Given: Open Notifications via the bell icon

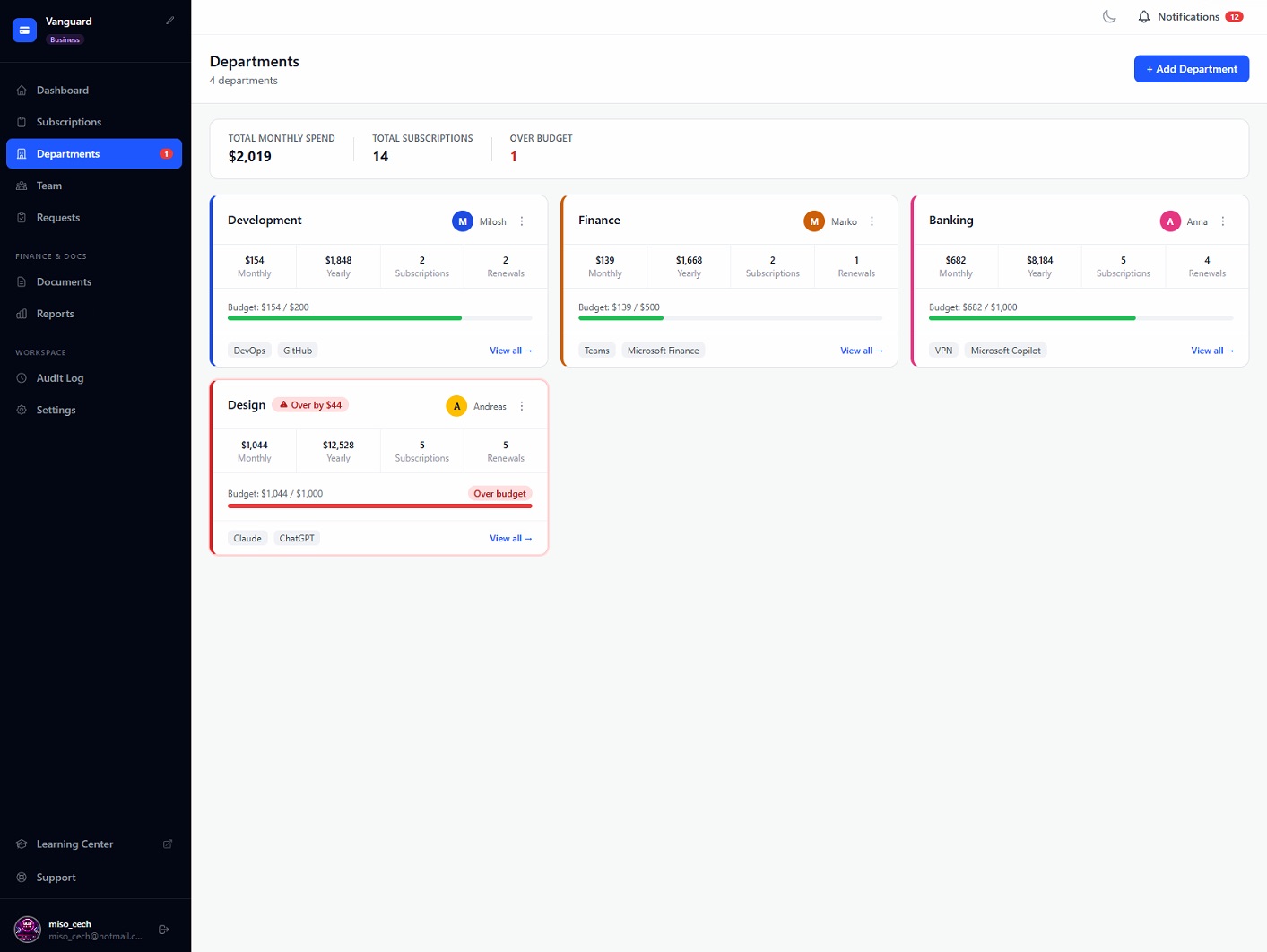Looking at the screenshot, I should point(1144,16).
